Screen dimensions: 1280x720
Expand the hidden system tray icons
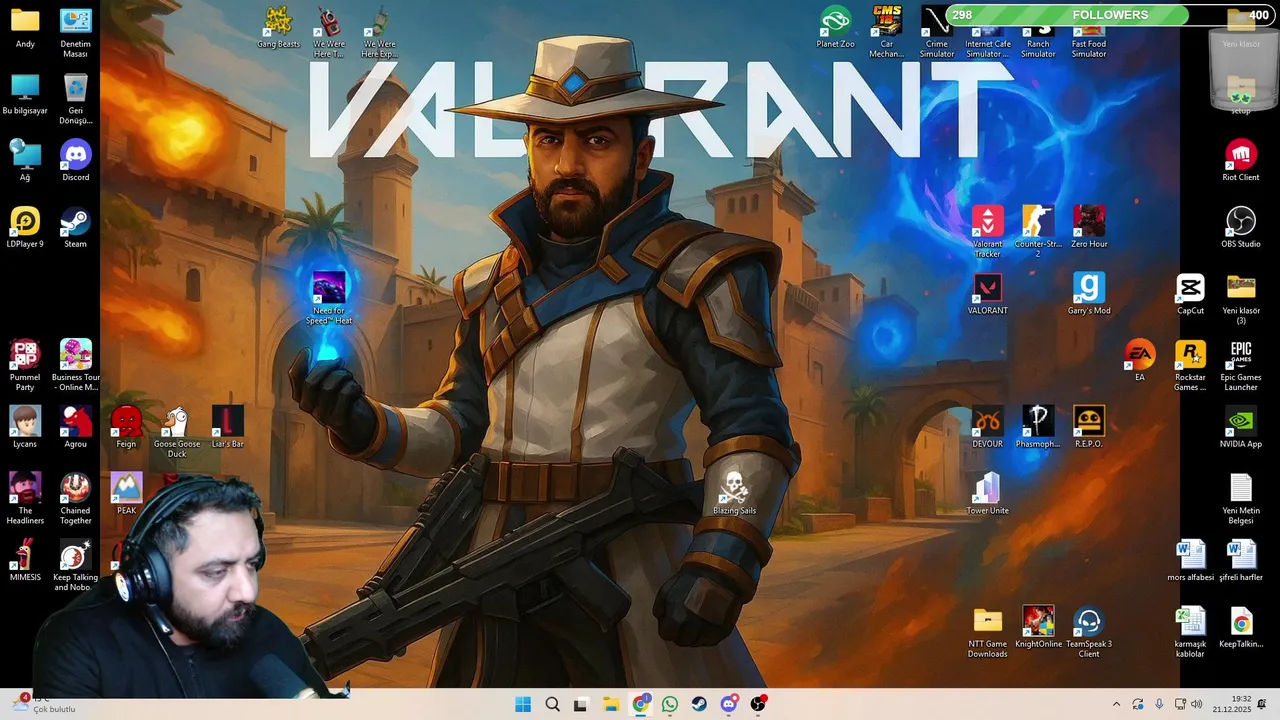pyautogui.click(x=1116, y=704)
